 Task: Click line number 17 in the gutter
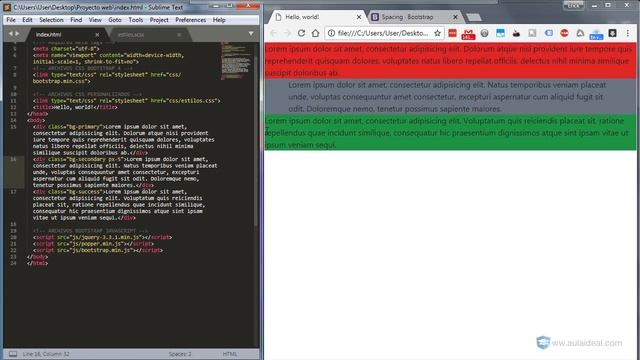13,191
